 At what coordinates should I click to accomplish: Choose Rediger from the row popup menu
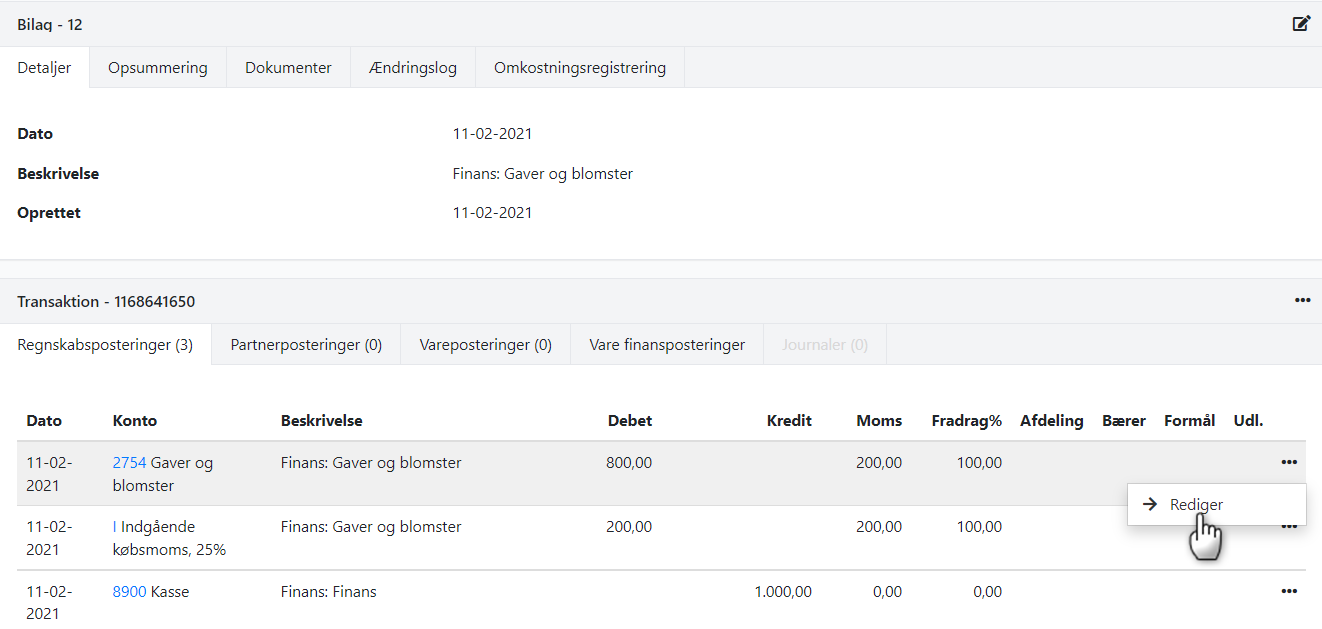pos(1196,505)
